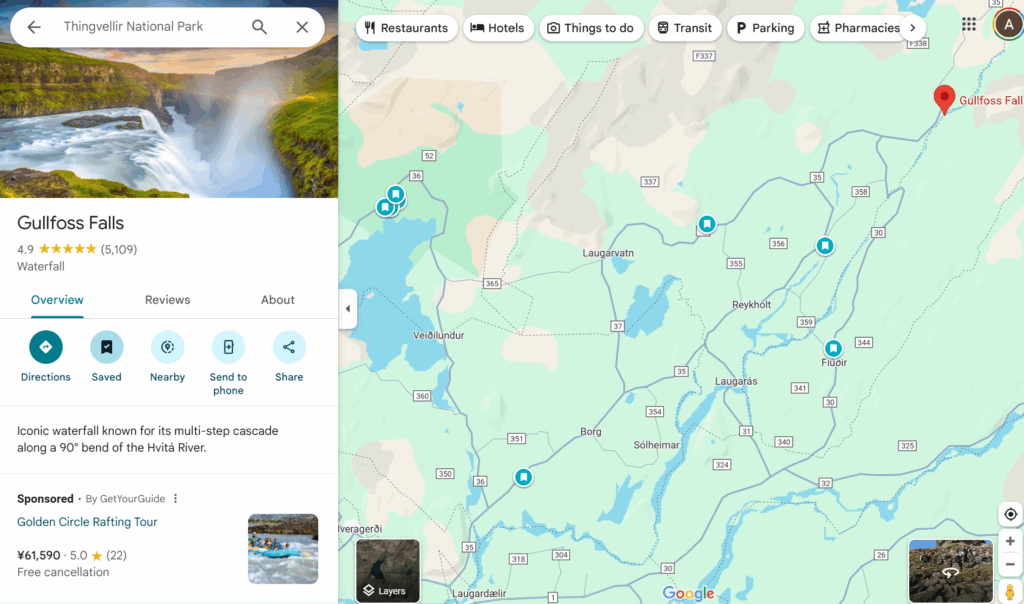
Task: Click the road 365 shield on map
Action: pos(492,283)
